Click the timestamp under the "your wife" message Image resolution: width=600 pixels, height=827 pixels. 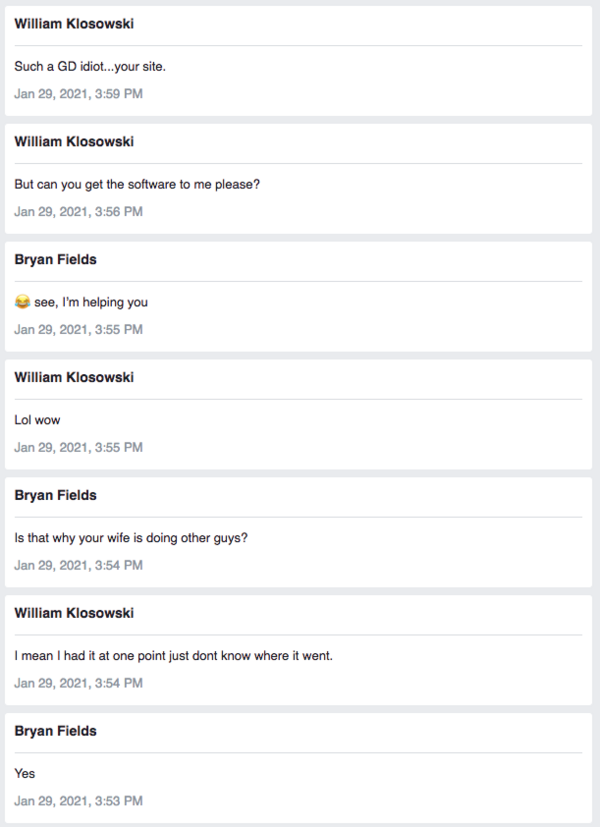(x=78, y=566)
